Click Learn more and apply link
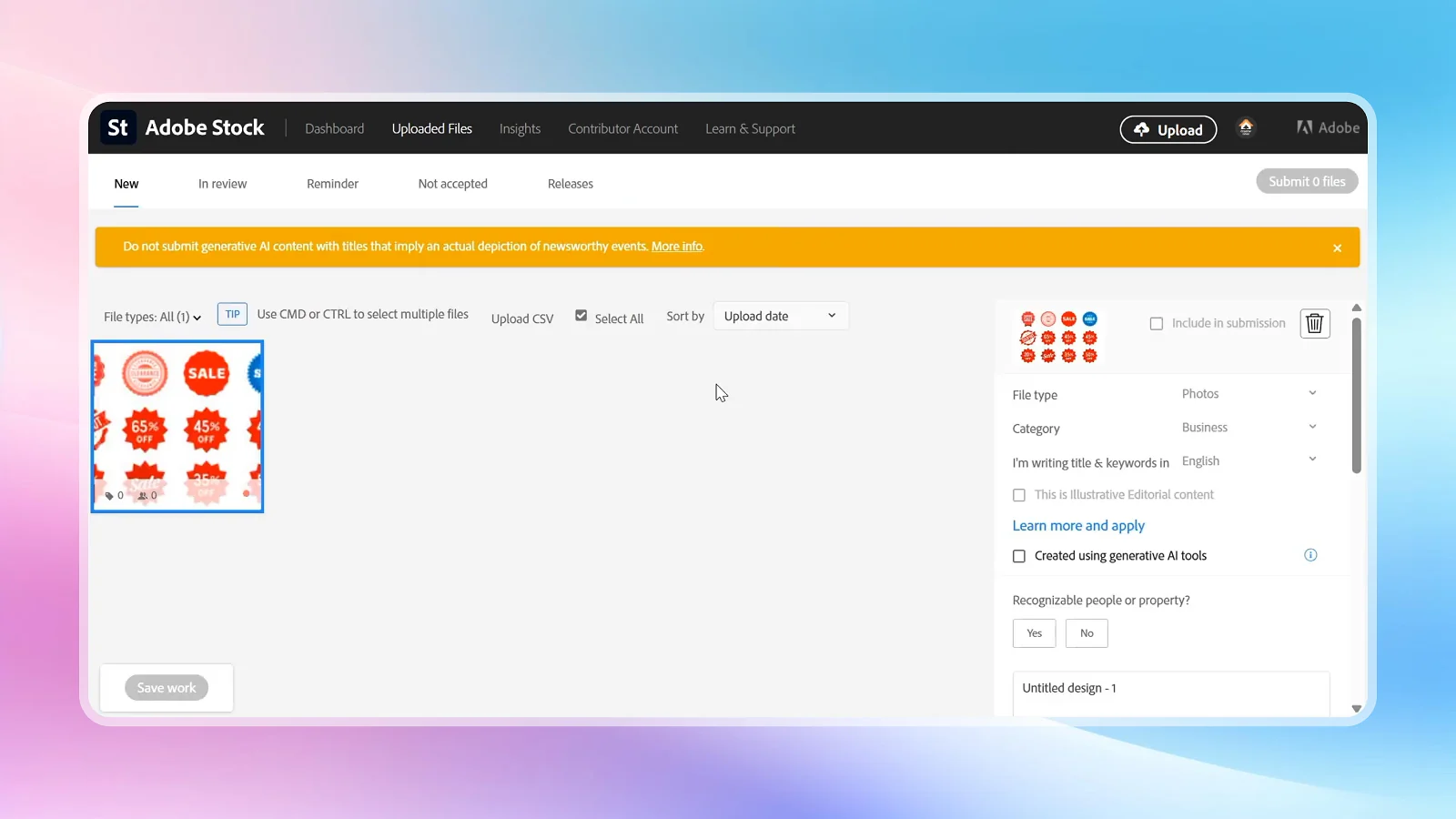The image size is (1456, 819). click(1078, 526)
